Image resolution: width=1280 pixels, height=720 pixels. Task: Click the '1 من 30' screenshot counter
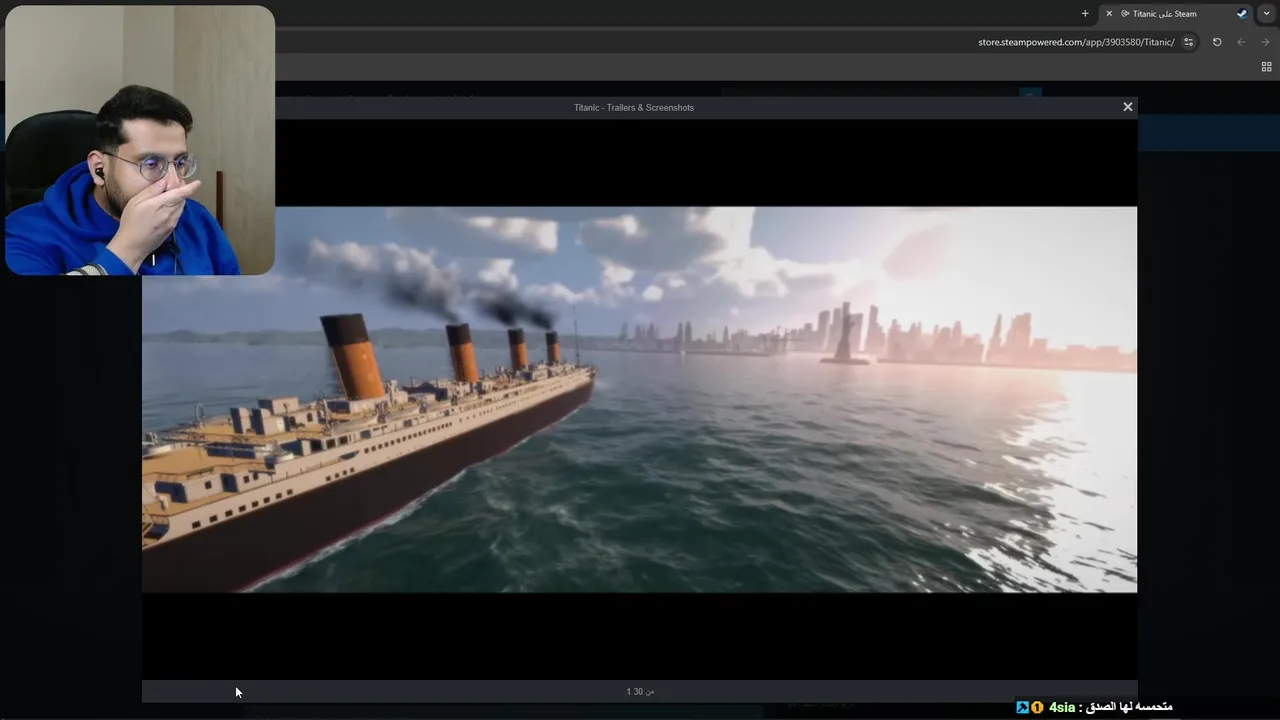pos(640,691)
